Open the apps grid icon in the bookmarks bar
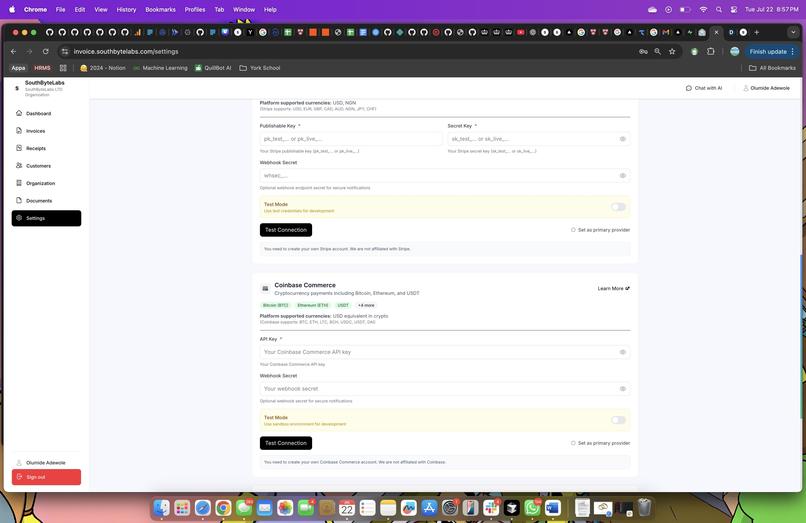806x523 pixels. click(63, 68)
